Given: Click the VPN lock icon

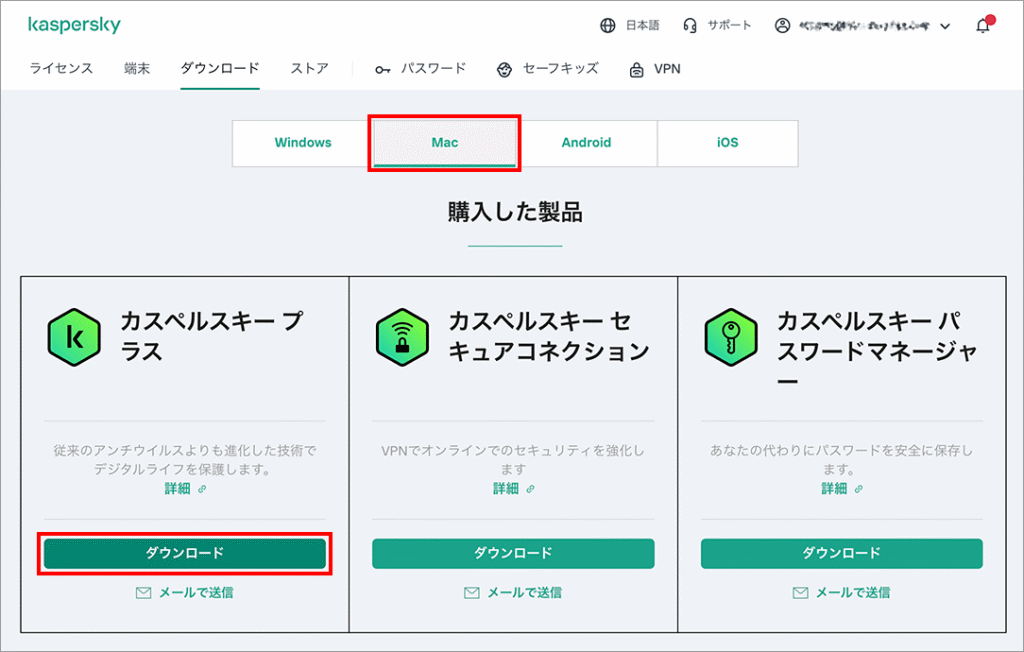Looking at the screenshot, I should [636, 69].
